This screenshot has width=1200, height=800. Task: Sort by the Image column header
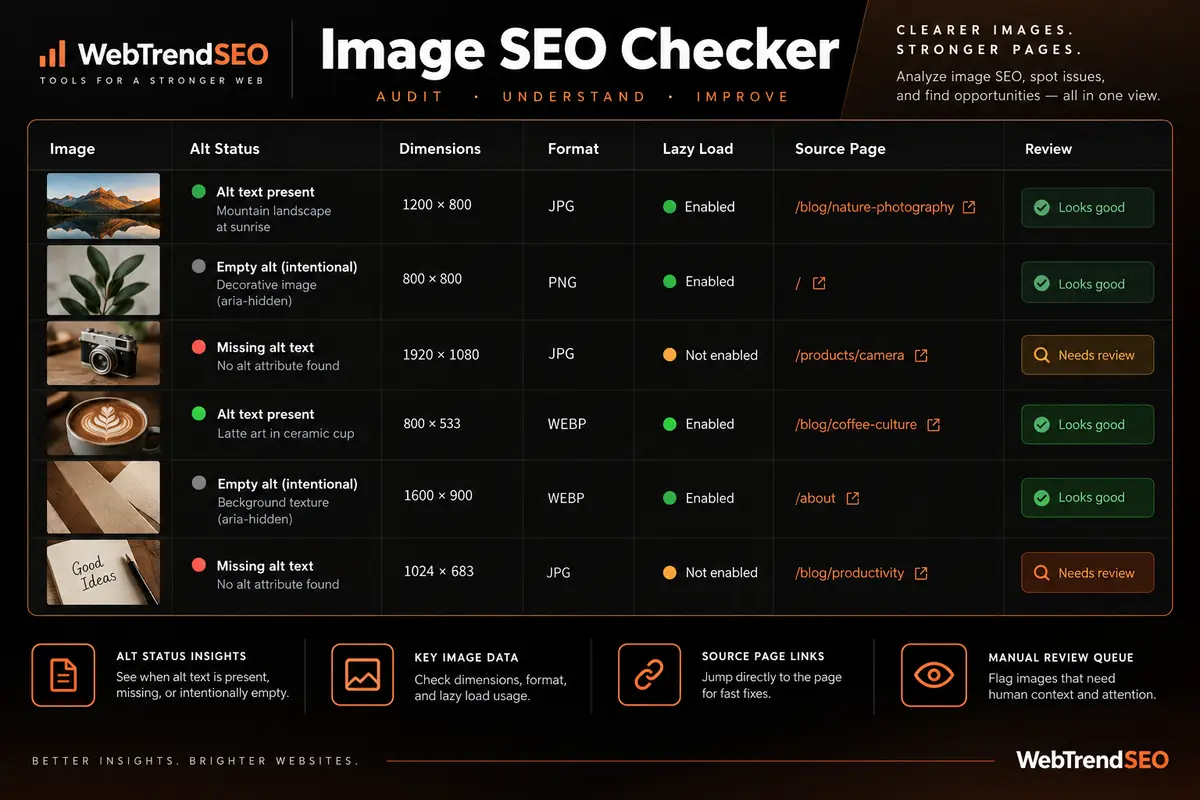[72, 149]
